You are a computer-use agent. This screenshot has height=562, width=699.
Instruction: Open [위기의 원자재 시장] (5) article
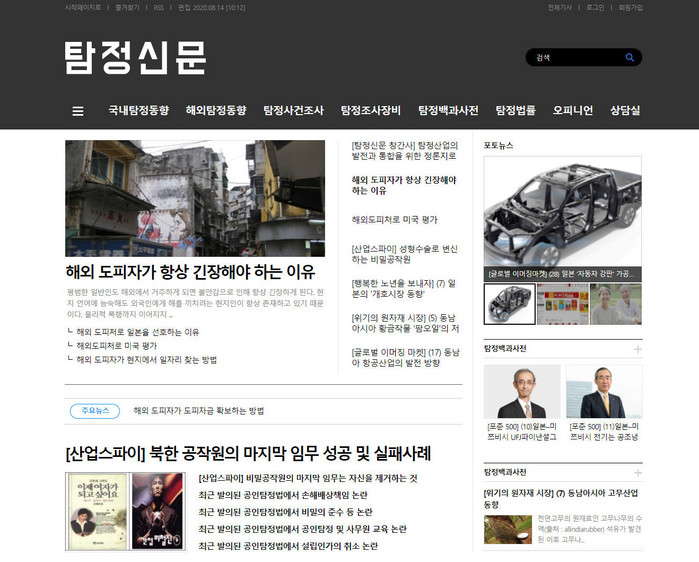[405, 323]
